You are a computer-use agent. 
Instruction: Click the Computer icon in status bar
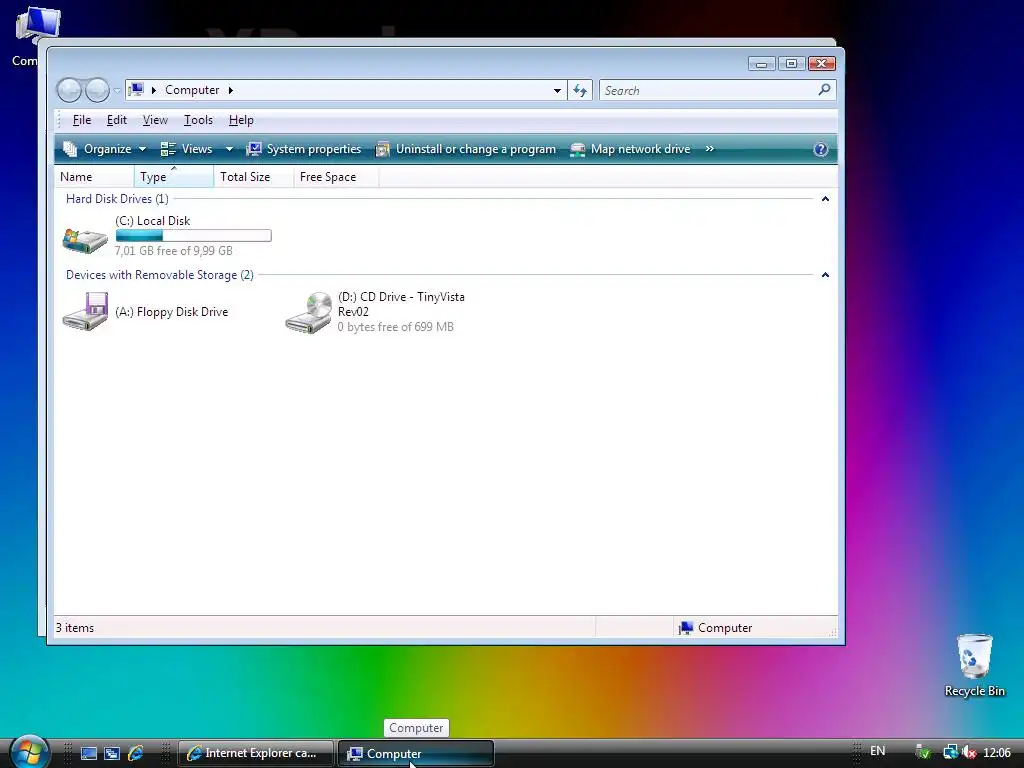(685, 628)
